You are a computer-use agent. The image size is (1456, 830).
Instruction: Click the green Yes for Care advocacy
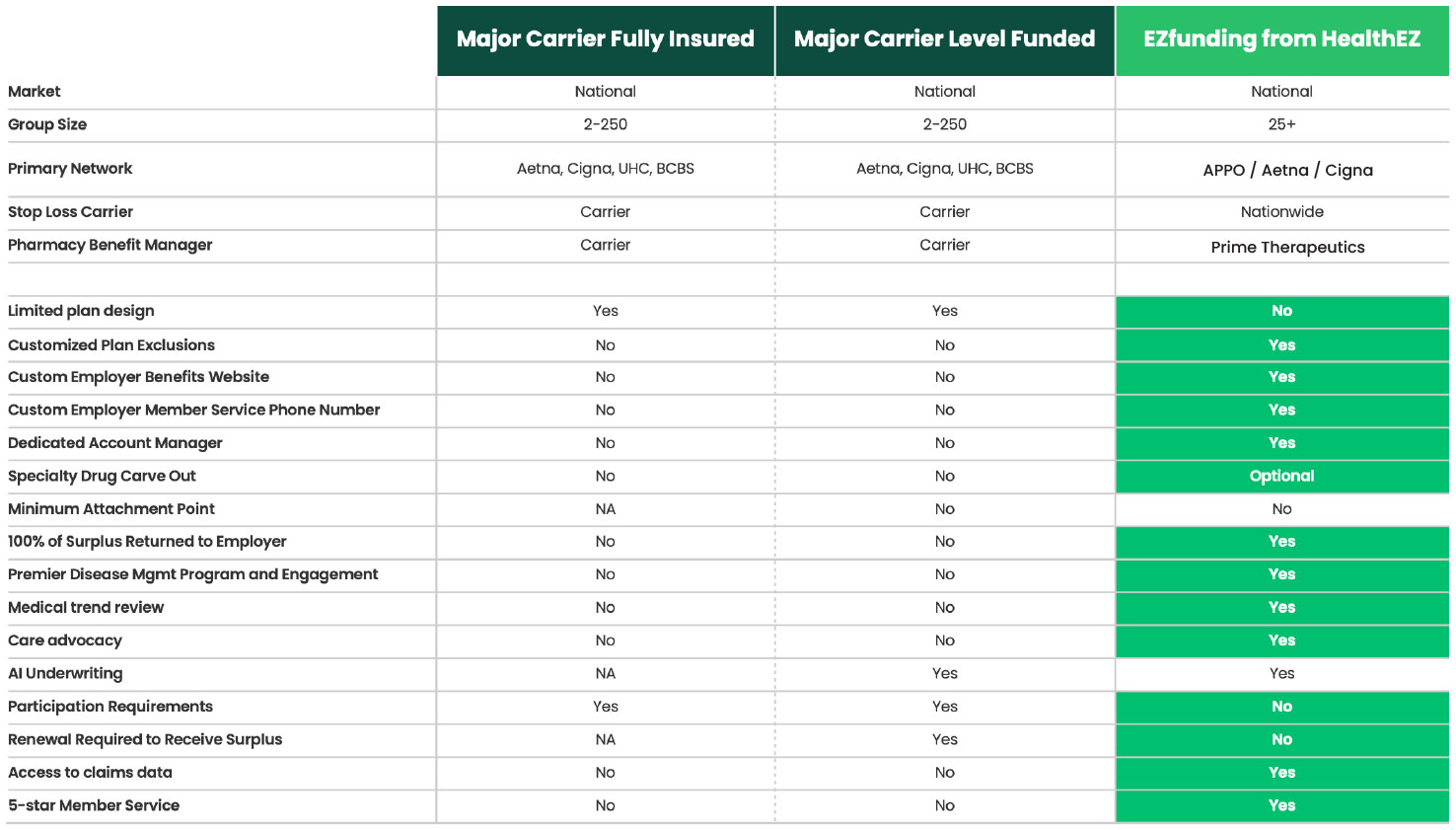[x=1281, y=641]
